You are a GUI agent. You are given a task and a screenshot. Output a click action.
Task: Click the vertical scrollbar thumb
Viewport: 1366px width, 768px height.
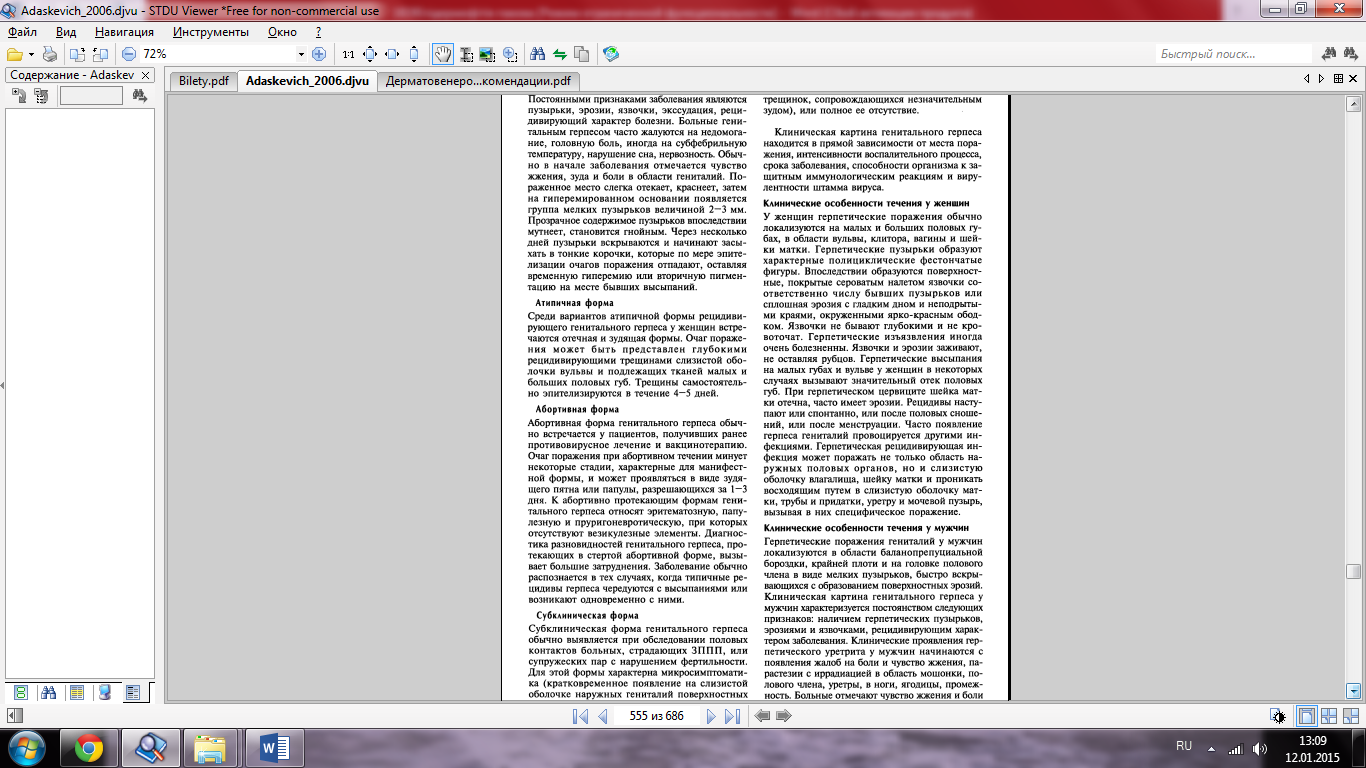(1353, 572)
